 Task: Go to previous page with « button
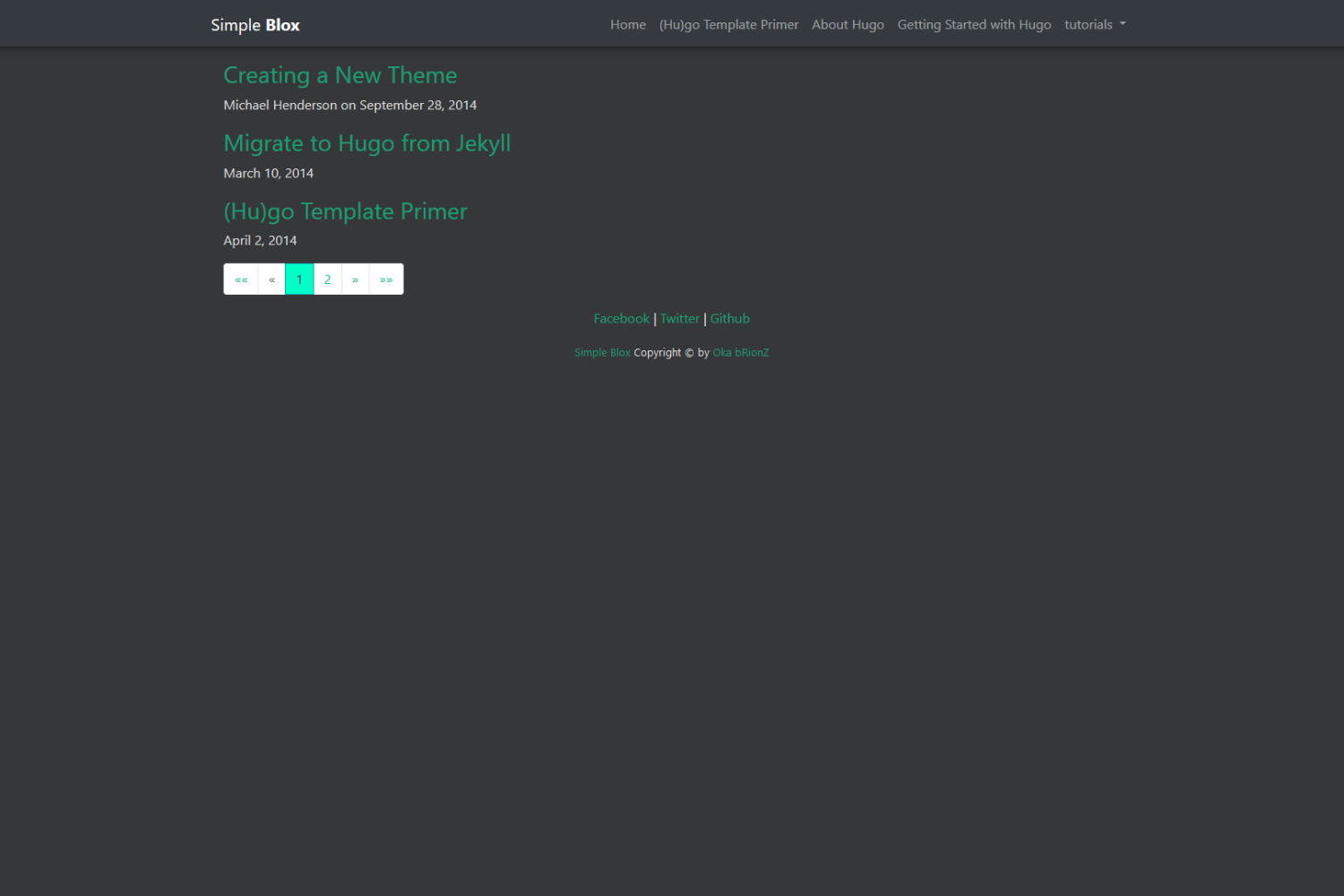point(271,280)
